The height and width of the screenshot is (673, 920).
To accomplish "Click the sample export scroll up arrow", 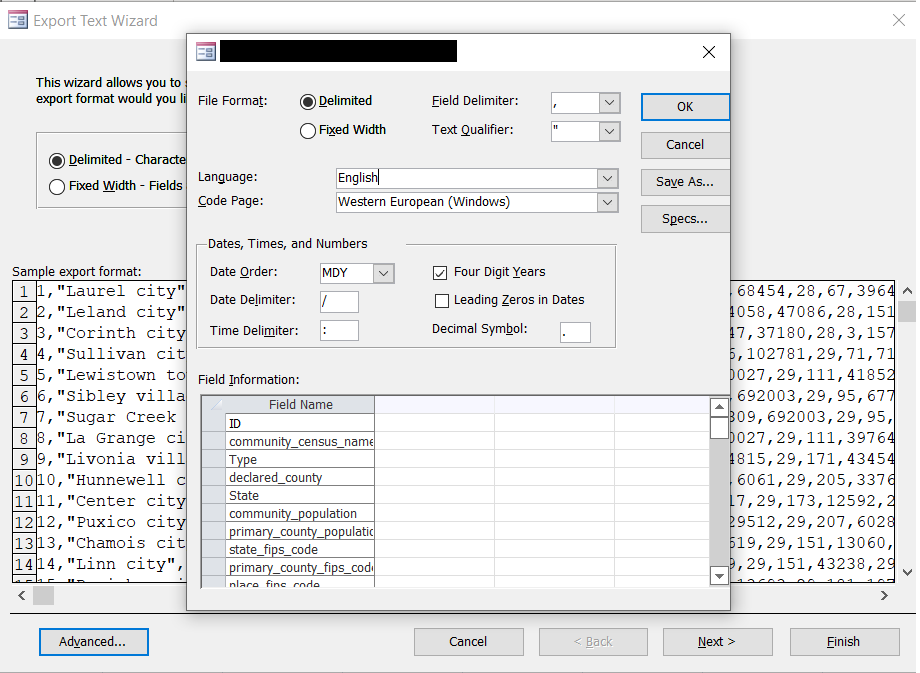I will click(907, 291).
